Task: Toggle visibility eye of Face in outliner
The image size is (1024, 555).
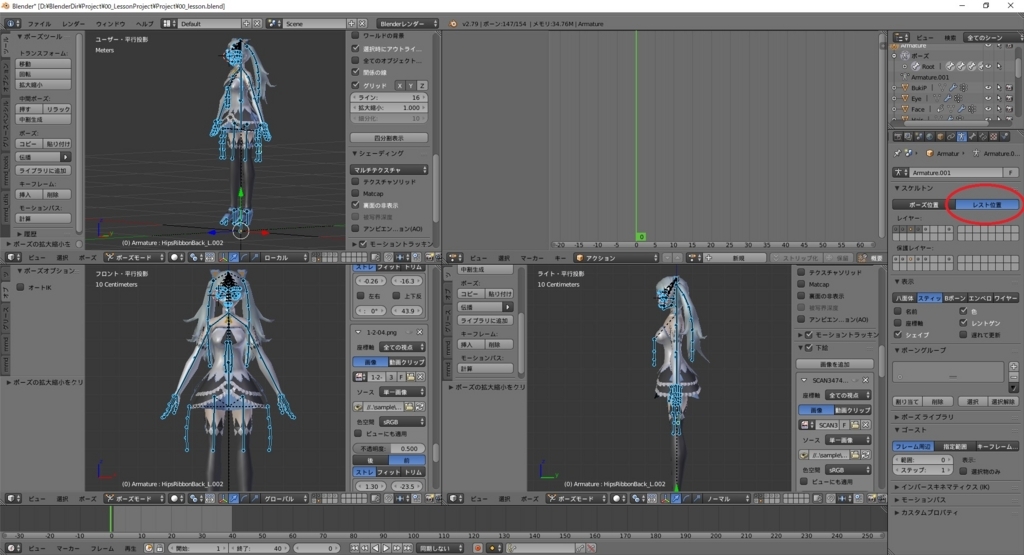Action: point(987,109)
